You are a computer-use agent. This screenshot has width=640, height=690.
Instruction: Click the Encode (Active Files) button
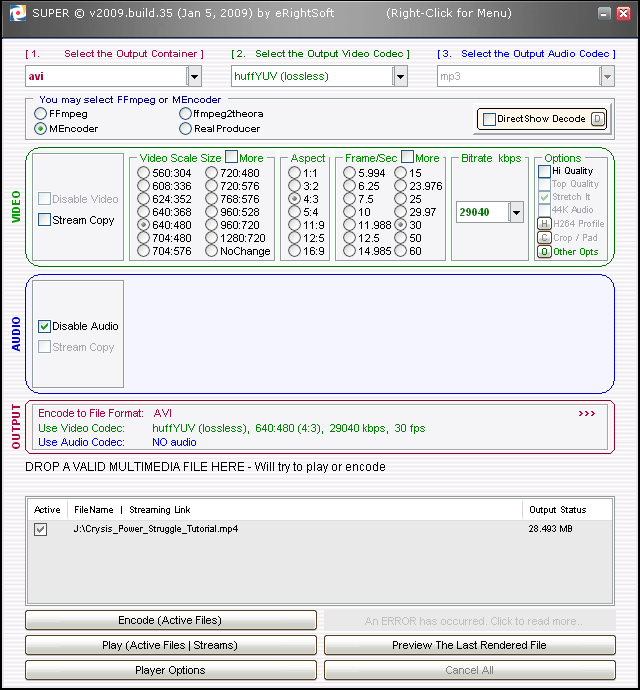(x=170, y=620)
